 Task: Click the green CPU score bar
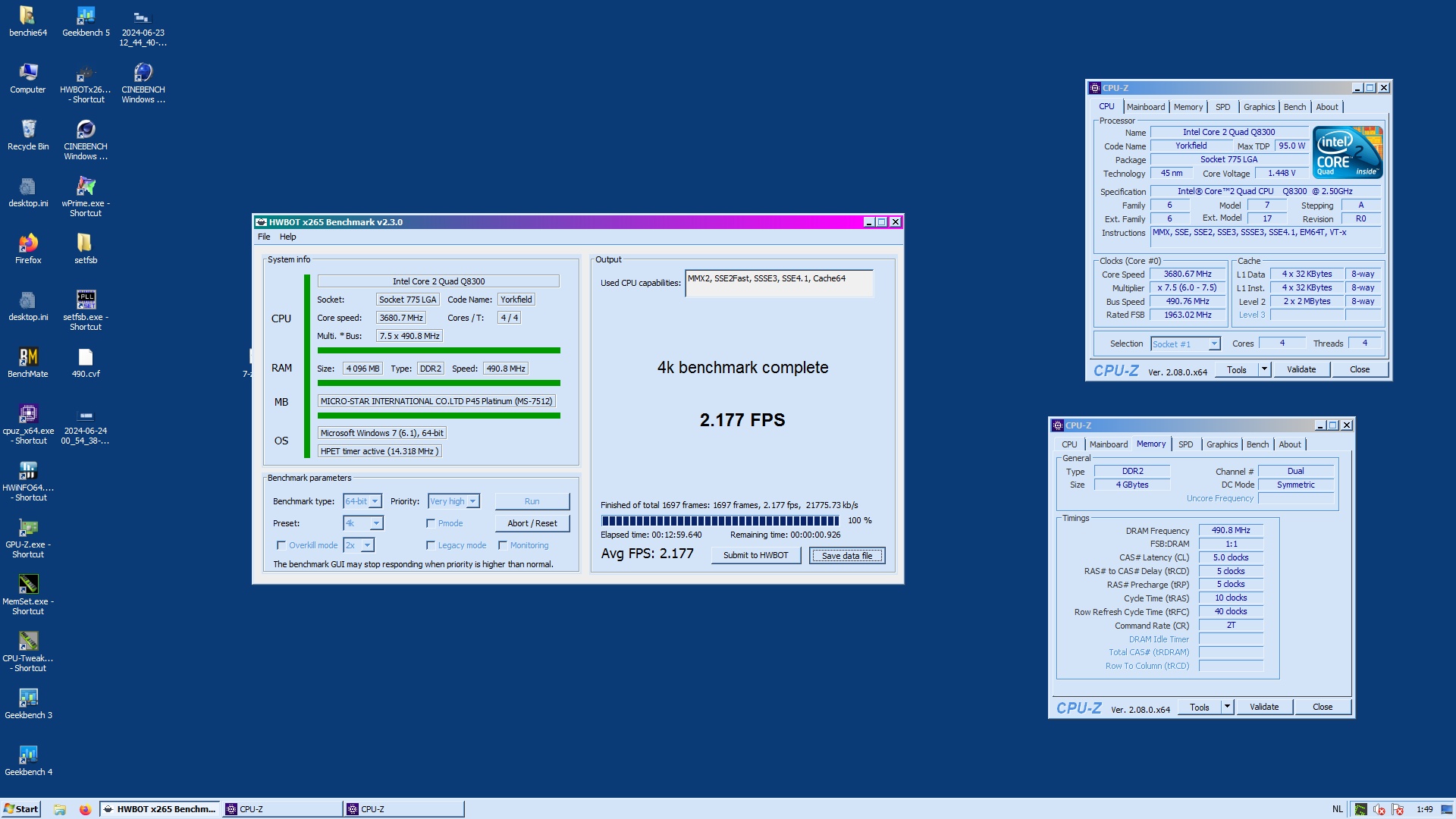tap(439, 350)
